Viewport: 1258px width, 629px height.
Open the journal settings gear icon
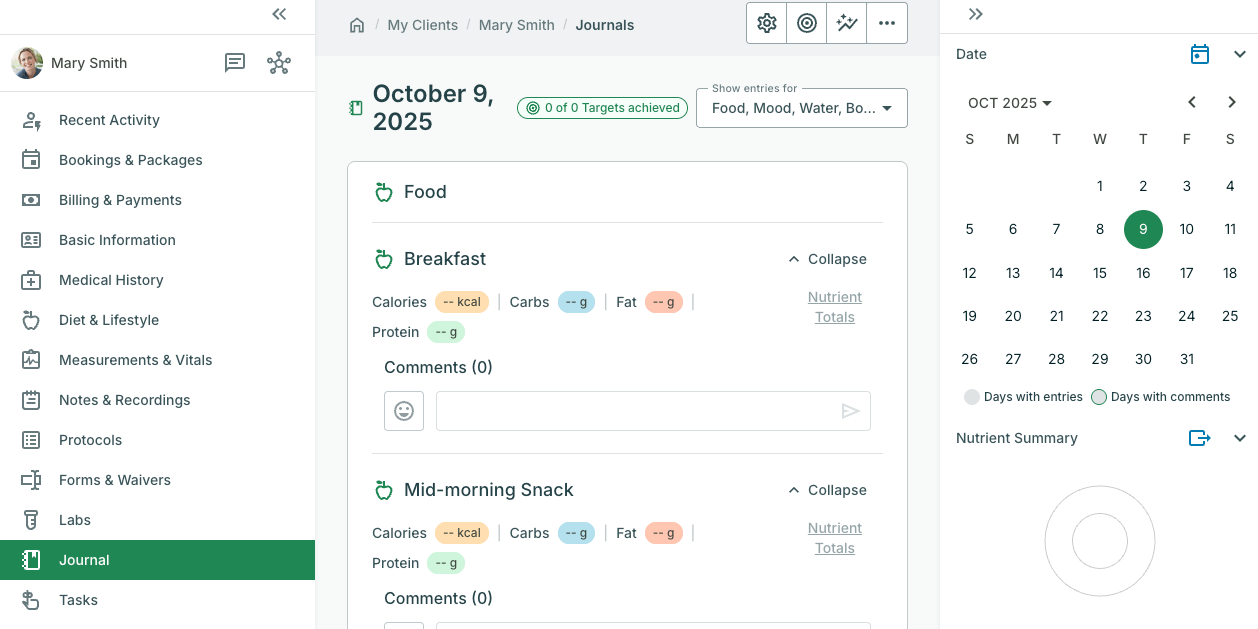[x=767, y=24]
